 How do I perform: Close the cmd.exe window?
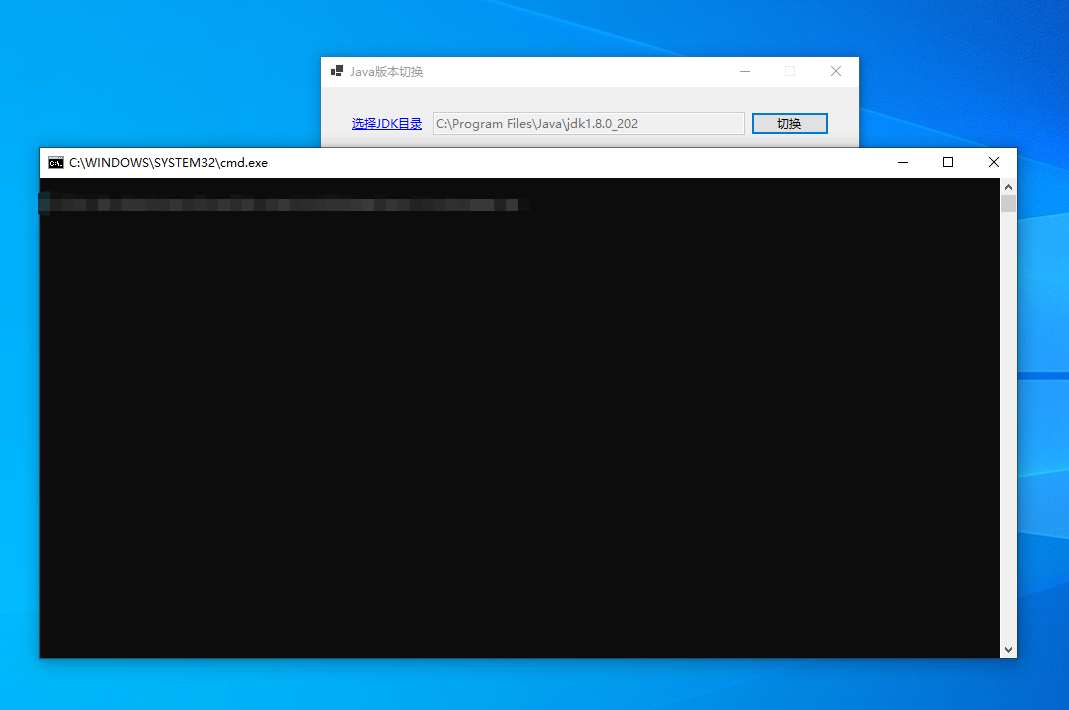tap(993, 162)
